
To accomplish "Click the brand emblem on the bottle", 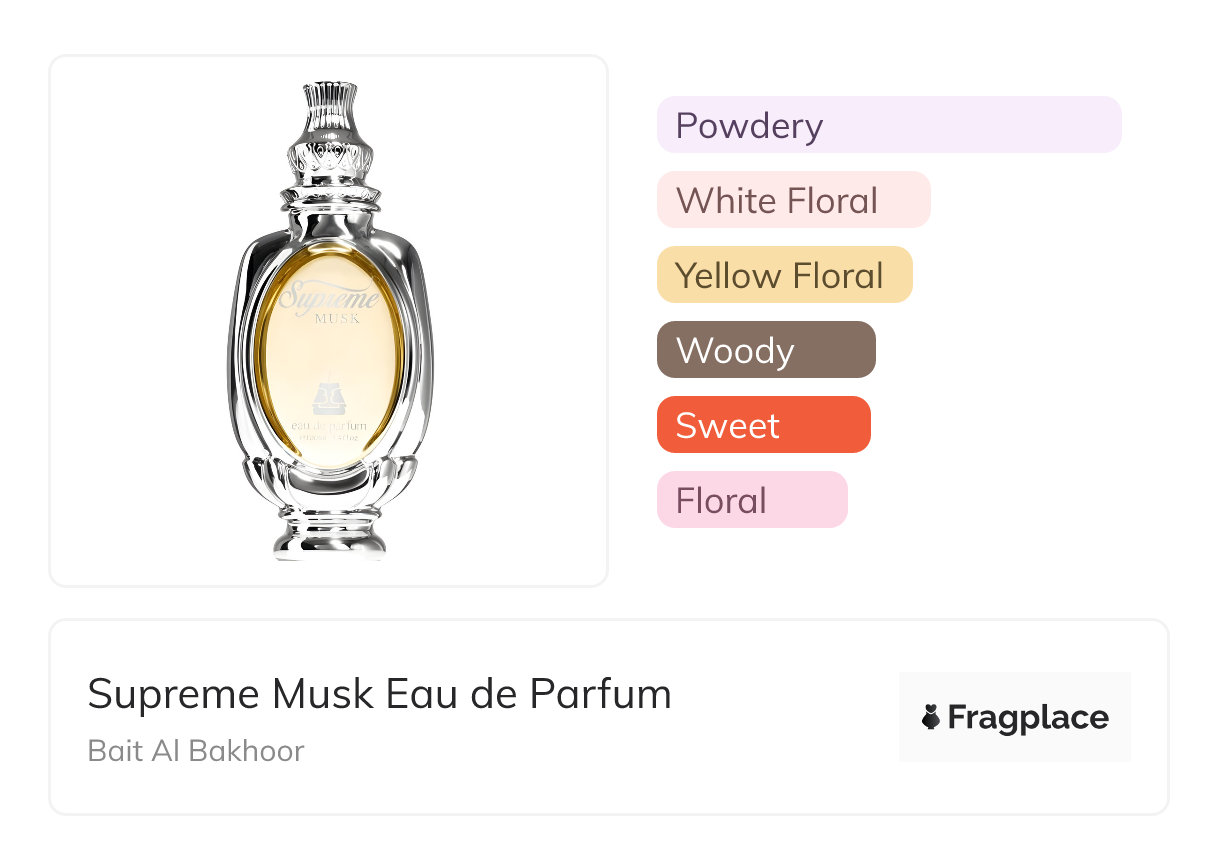I will pyautogui.click(x=329, y=397).
